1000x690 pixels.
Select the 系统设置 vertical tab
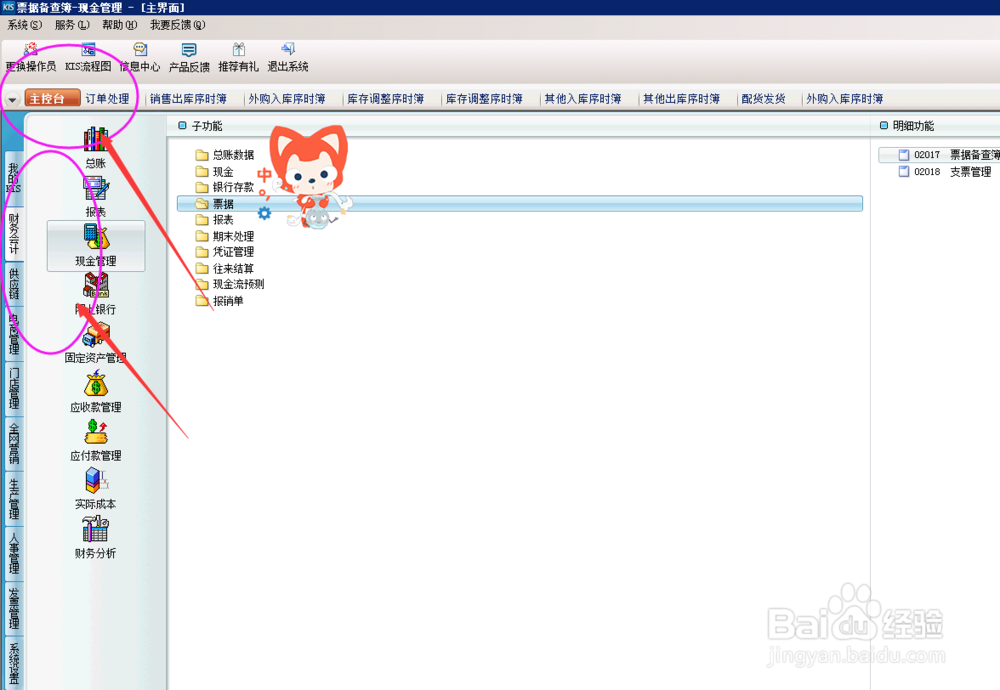[13, 662]
